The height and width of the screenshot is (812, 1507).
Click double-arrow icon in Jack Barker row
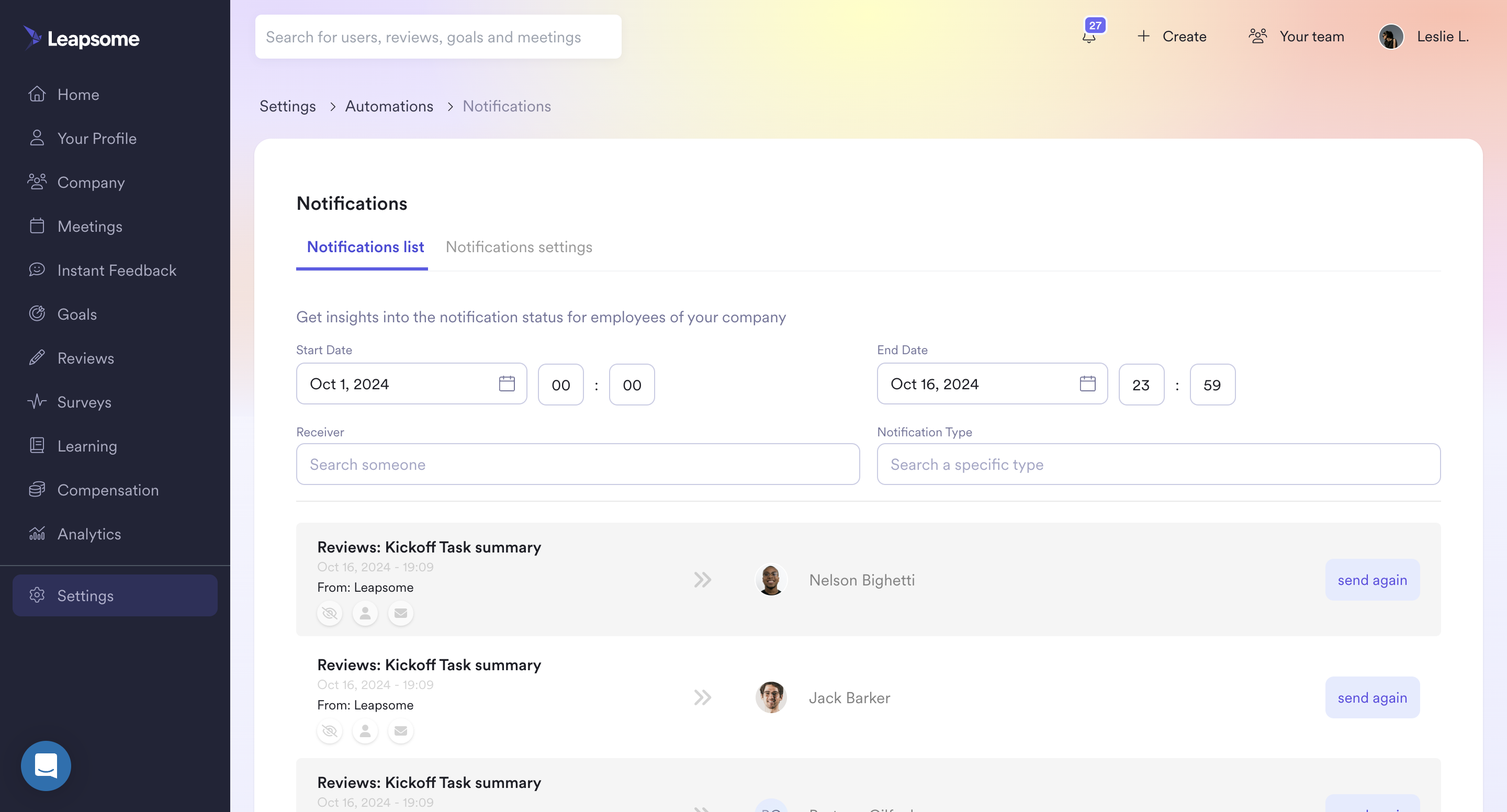(703, 697)
